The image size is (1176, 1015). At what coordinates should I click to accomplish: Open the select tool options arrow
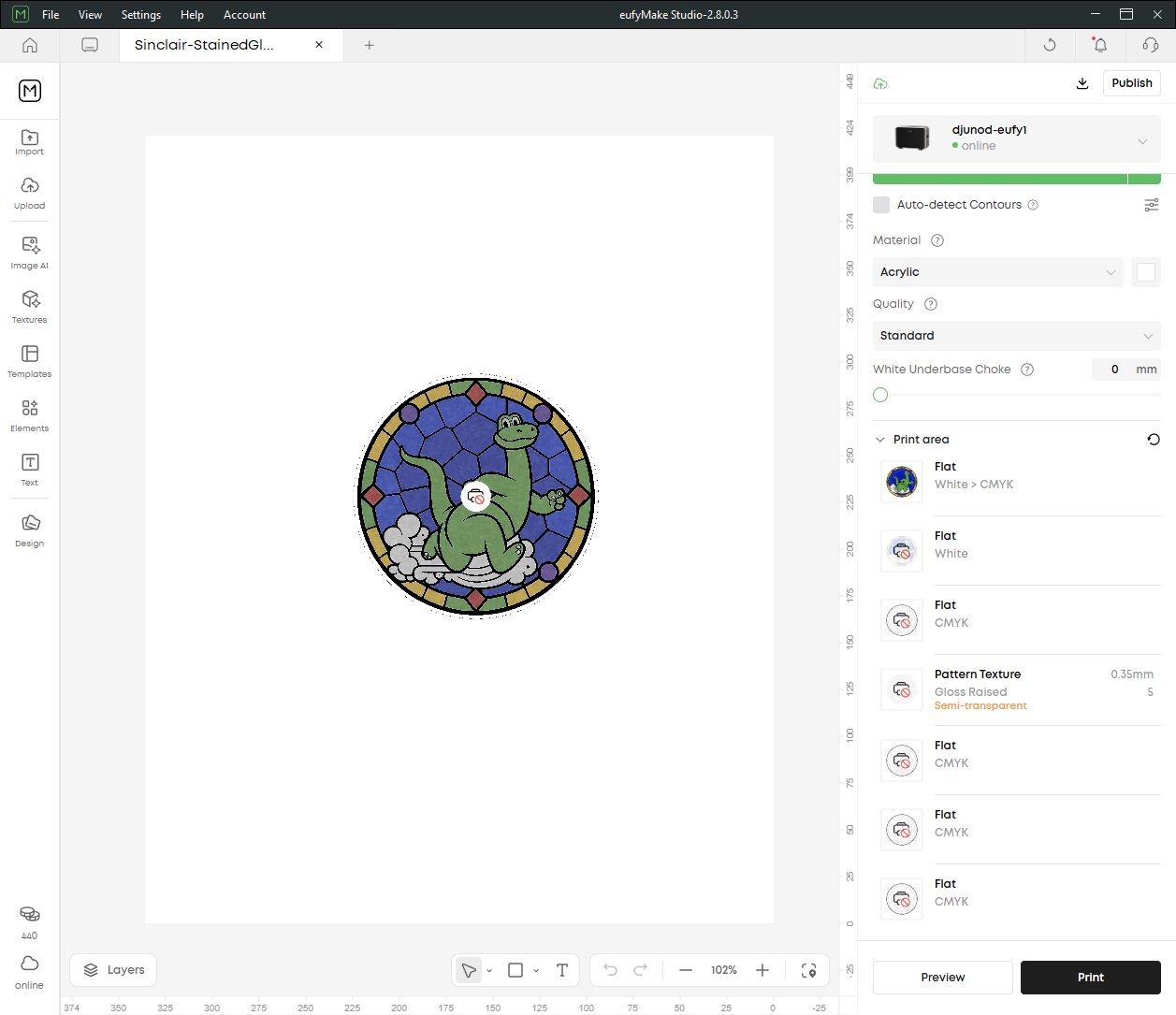[x=489, y=971]
